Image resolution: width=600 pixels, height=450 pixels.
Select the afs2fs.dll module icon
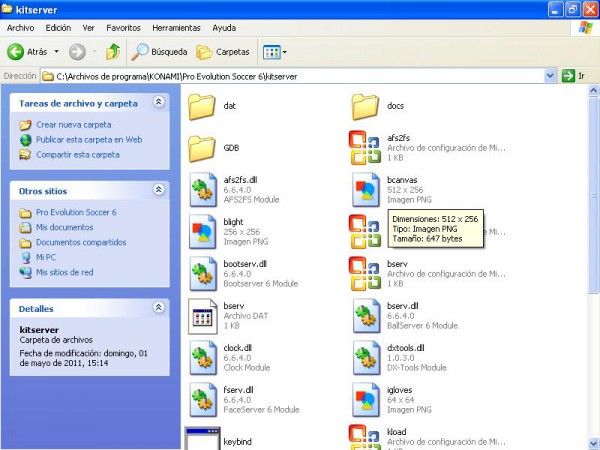pos(203,189)
